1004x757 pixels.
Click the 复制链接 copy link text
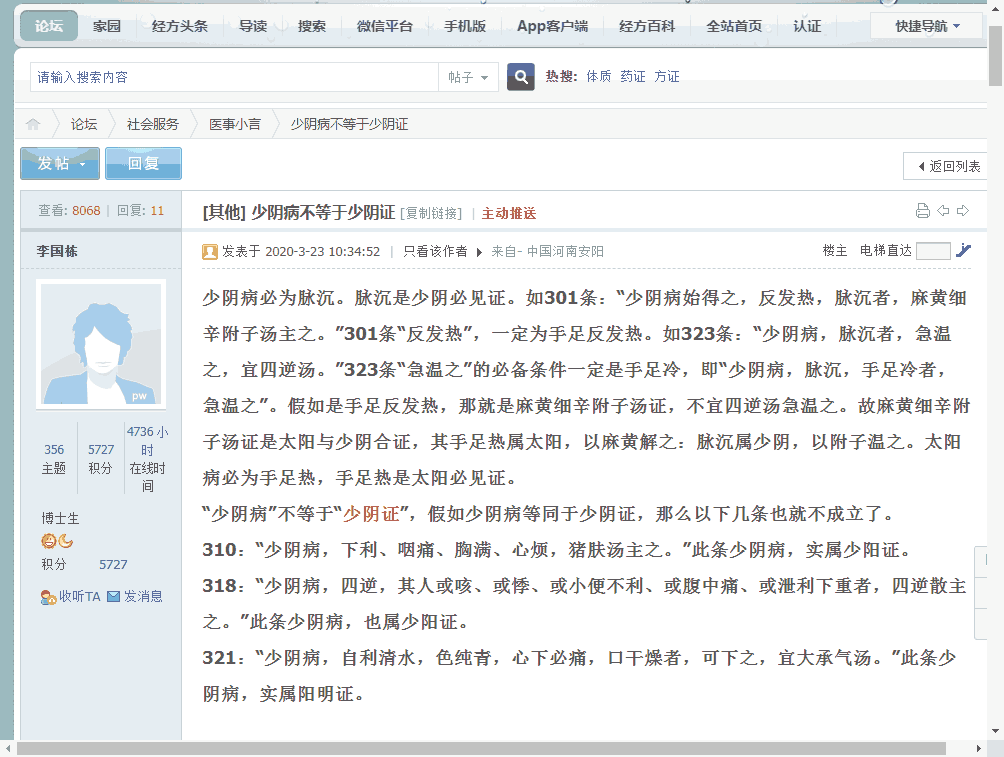coord(431,213)
